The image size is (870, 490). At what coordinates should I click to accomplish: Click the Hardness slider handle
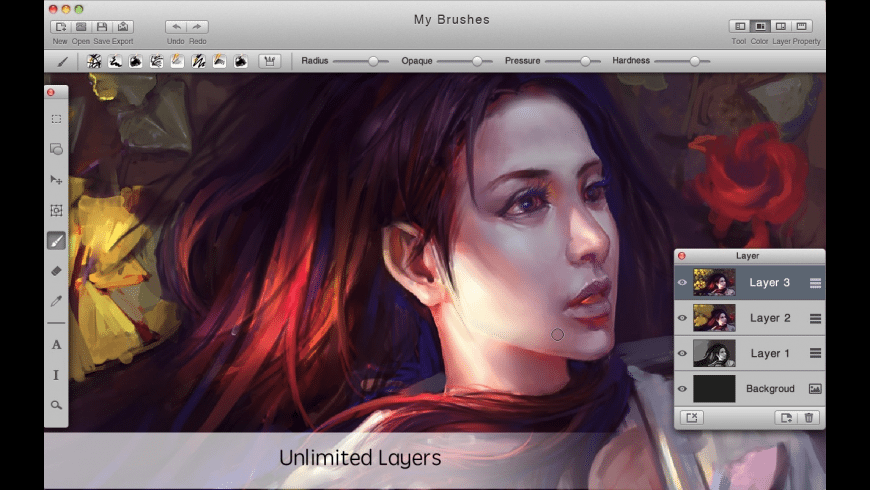tap(695, 61)
